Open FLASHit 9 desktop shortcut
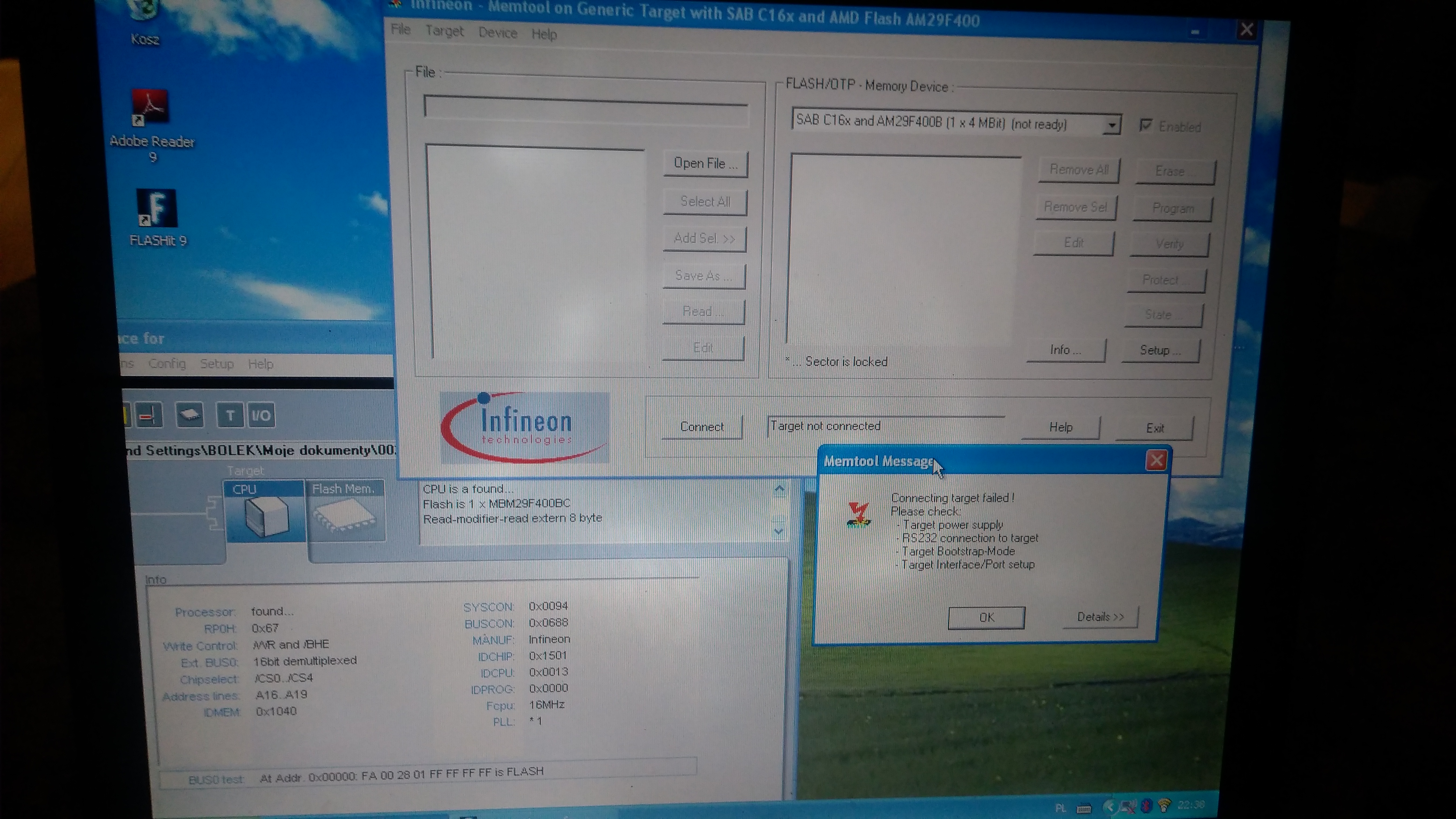This screenshot has width=1456, height=819. click(156, 209)
